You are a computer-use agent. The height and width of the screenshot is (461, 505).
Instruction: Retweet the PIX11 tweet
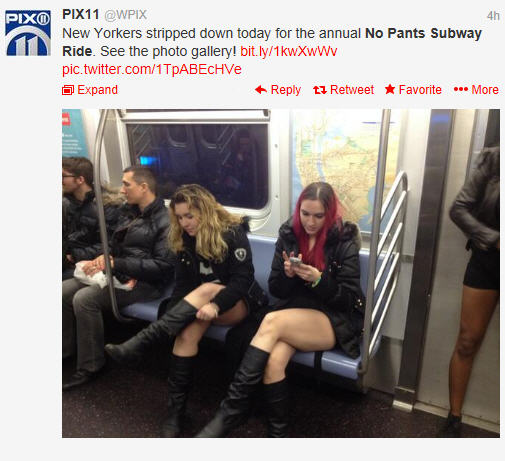point(343,90)
